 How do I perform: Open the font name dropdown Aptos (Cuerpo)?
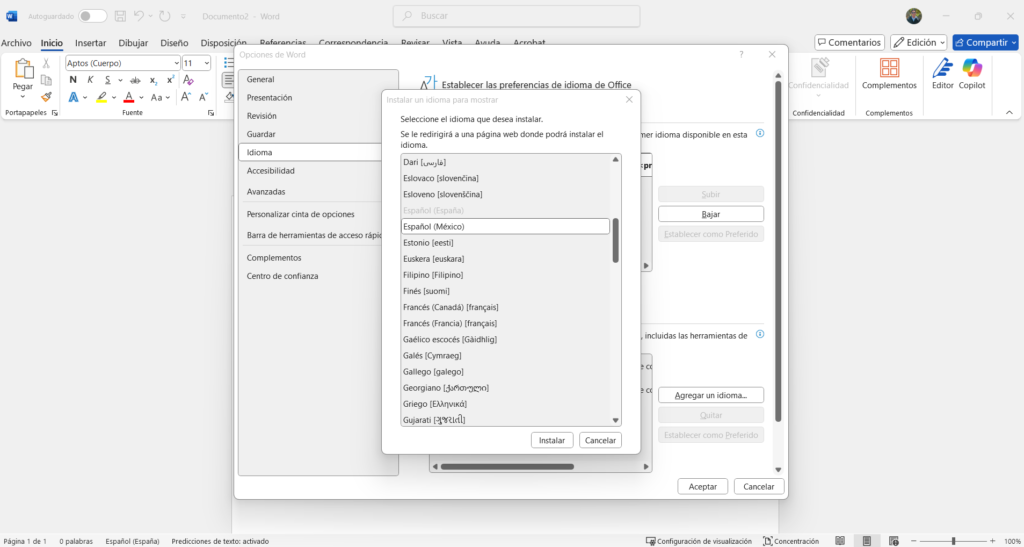point(120,63)
